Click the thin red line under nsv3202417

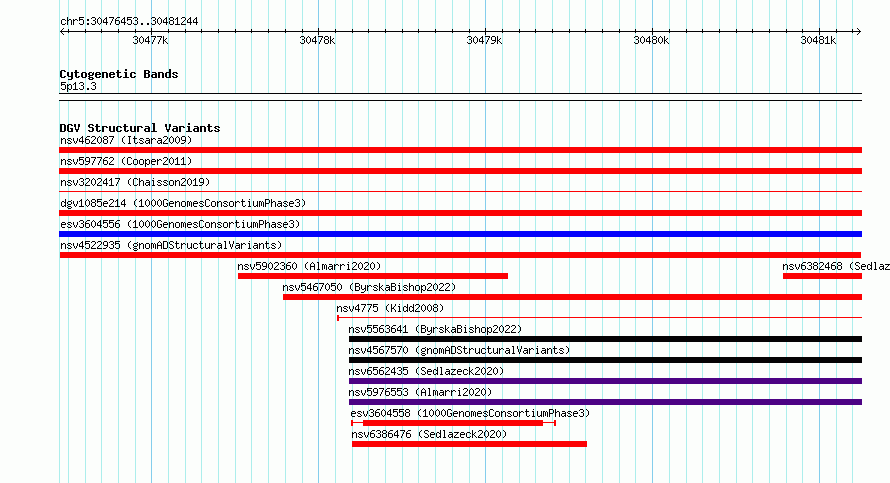coord(460,192)
